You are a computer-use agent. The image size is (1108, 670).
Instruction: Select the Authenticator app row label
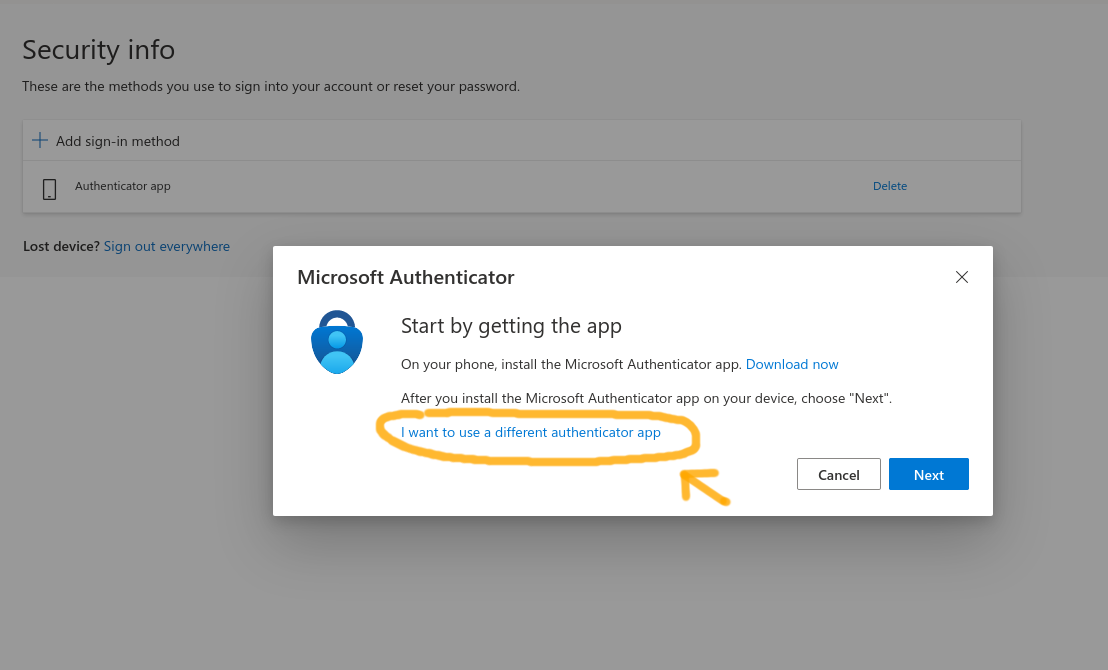(123, 186)
